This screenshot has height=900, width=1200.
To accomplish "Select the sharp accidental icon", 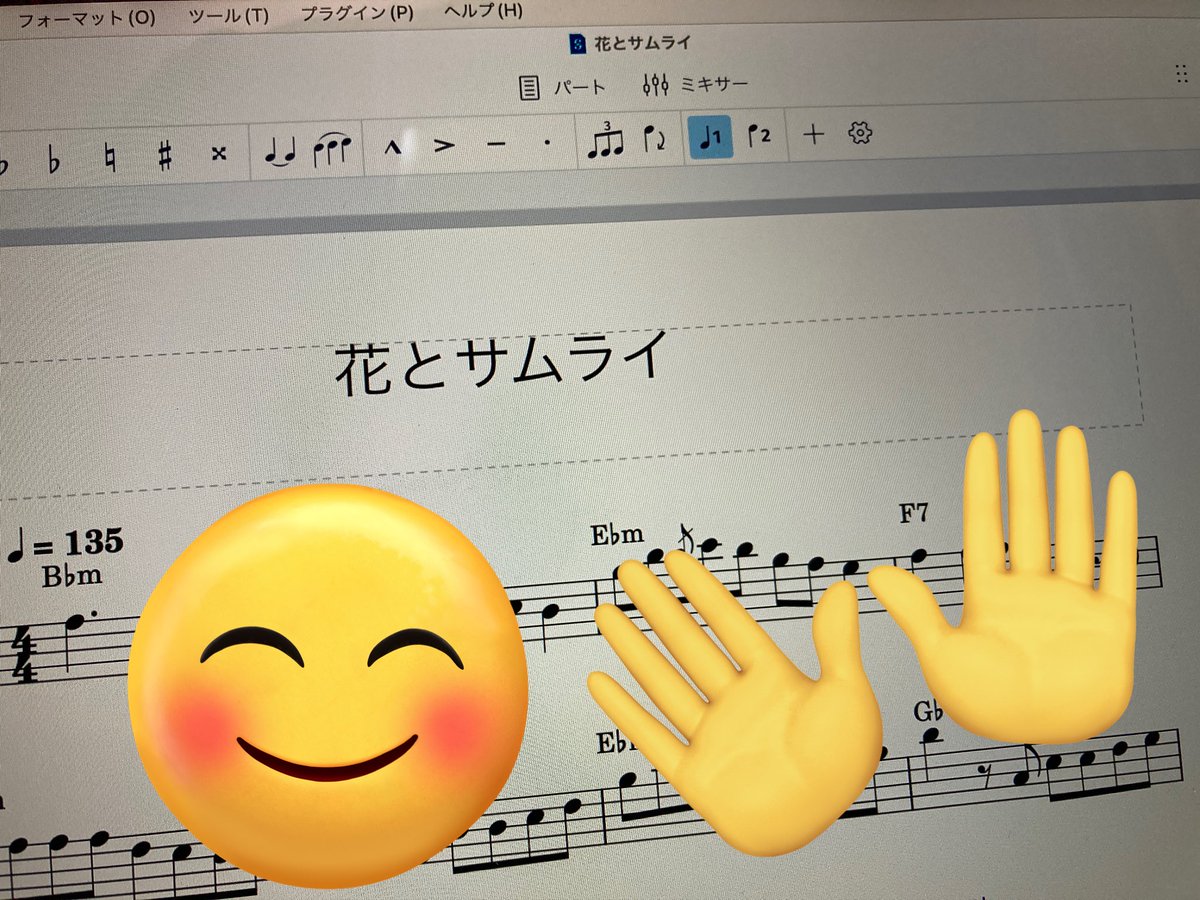I will point(165,145).
